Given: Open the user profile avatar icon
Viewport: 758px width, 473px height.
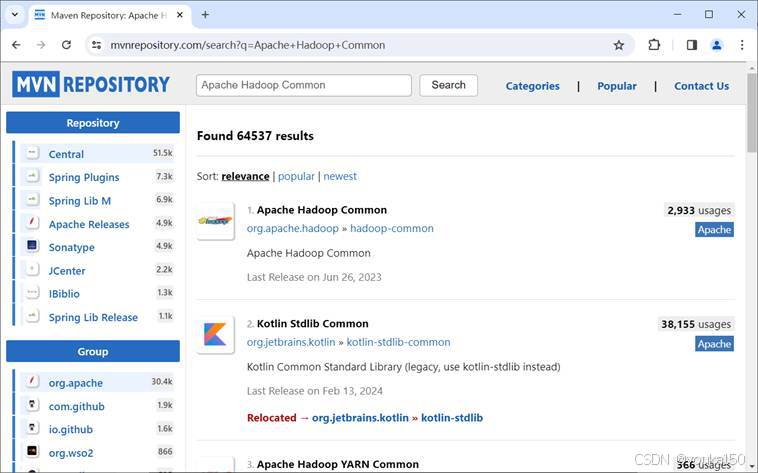Looking at the screenshot, I should [716, 45].
